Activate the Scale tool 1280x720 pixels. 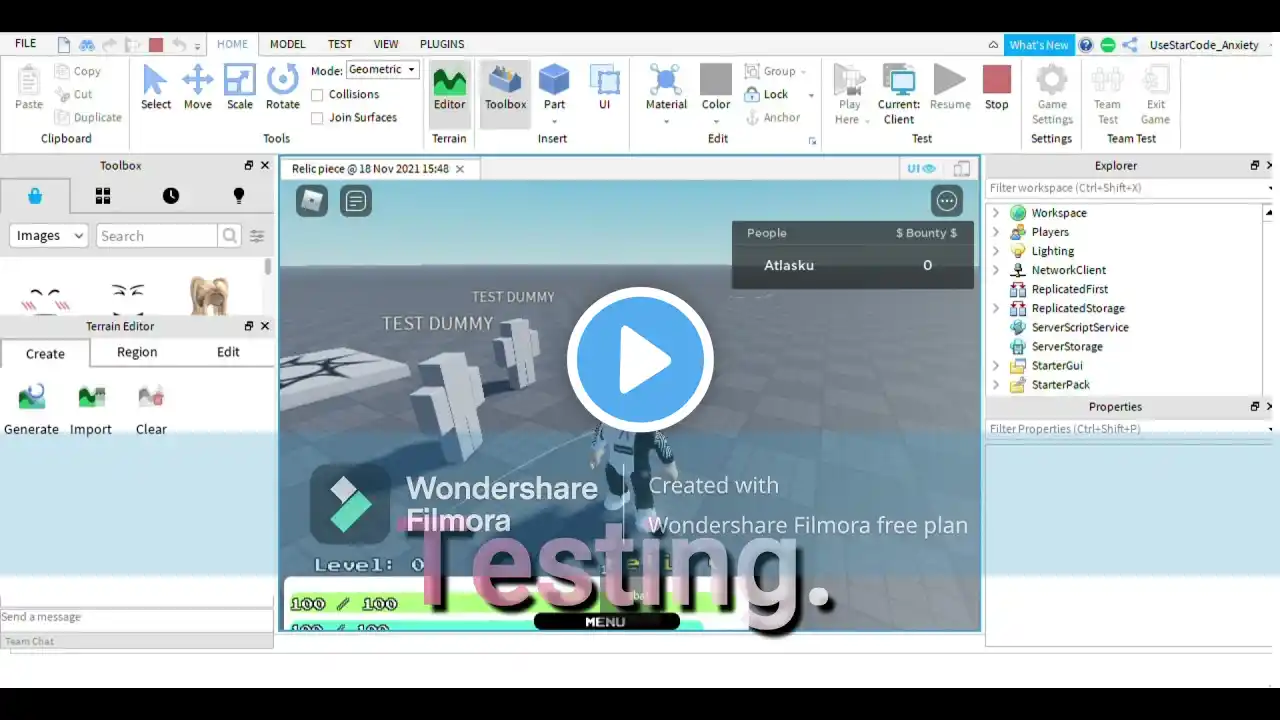point(240,86)
